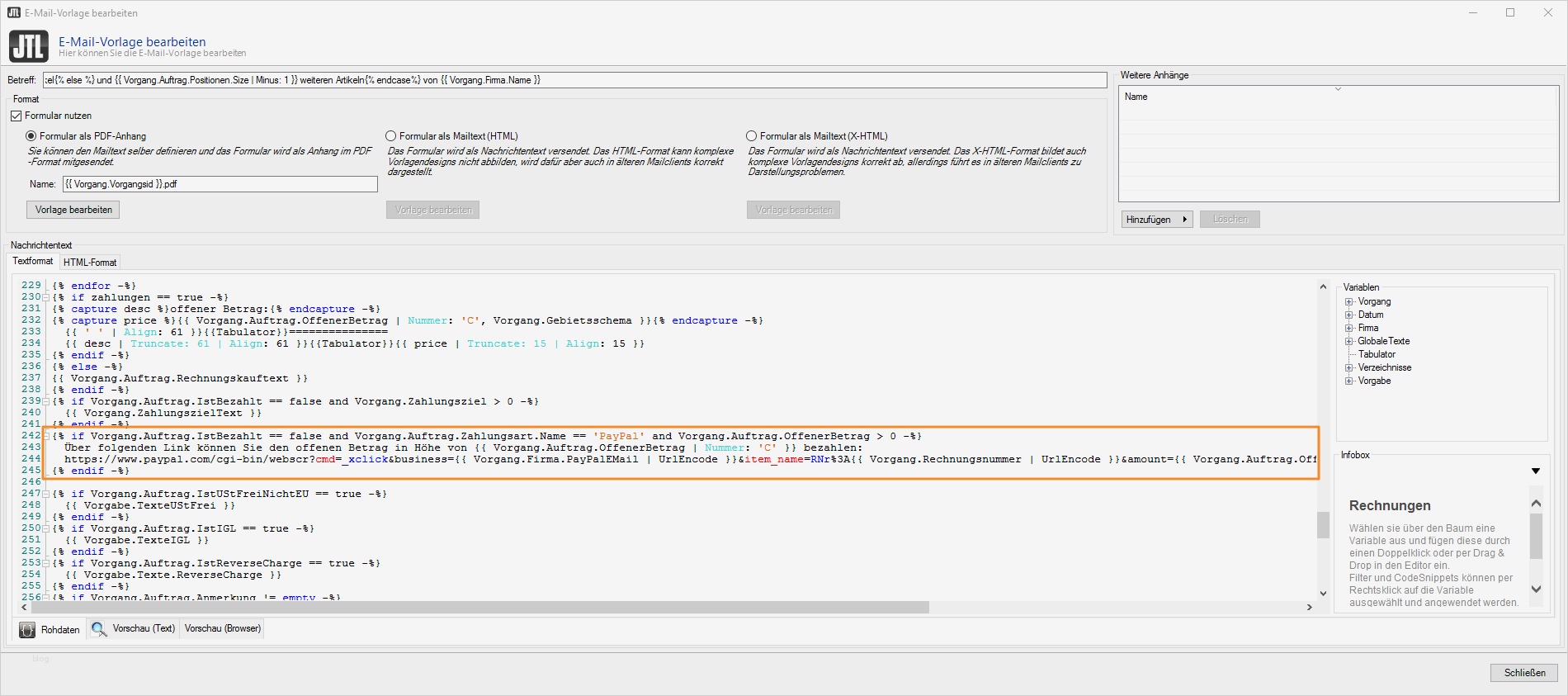Open the Infobox dropdown arrow
Image resolution: width=1568 pixels, height=696 pixels.
(x=1536, y=471)
